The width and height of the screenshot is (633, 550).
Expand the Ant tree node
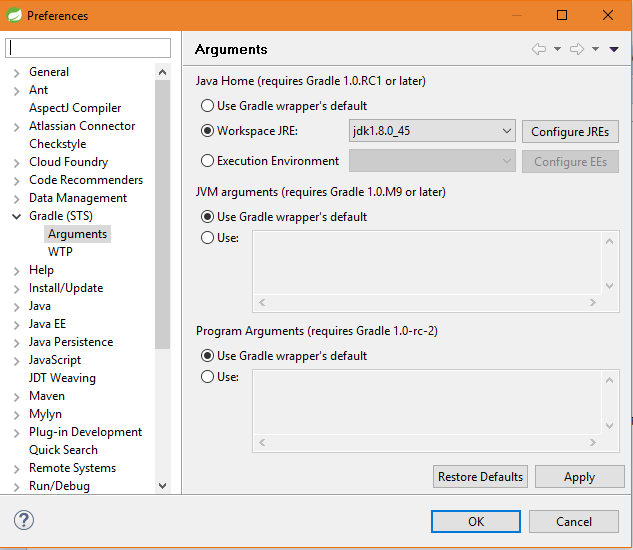[17, 91]
